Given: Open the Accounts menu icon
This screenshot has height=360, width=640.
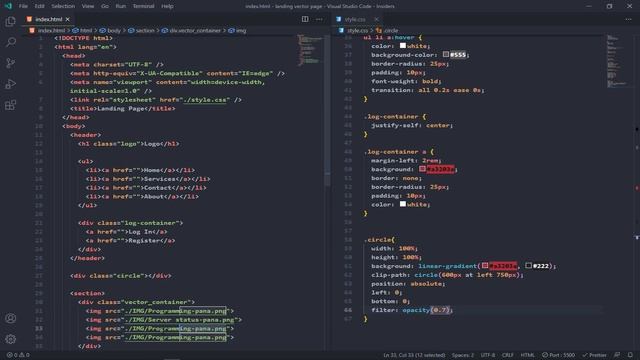Looking at the screenshot, I should point(11,318).
